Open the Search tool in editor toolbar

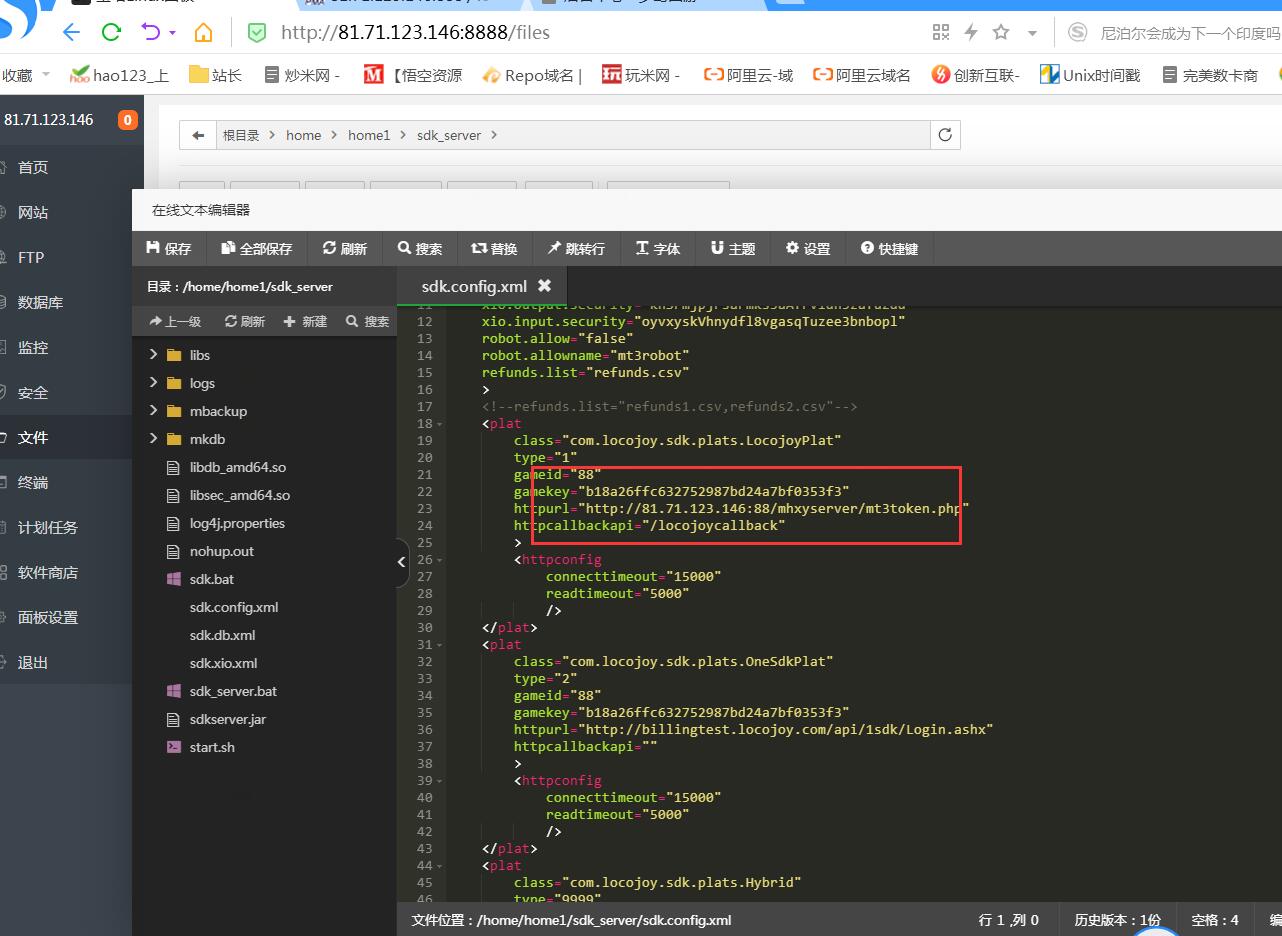point(419,248)
